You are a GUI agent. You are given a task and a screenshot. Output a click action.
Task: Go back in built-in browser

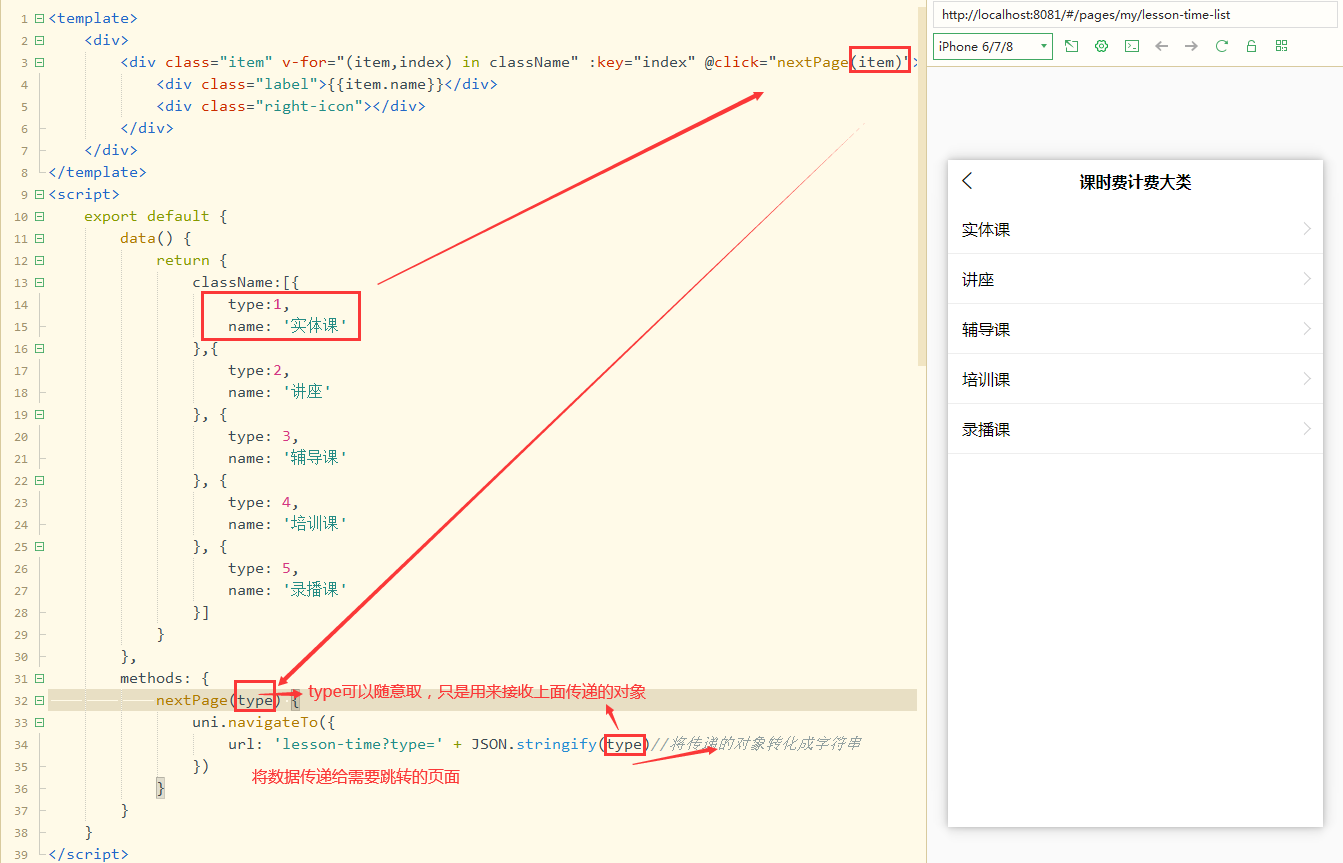pyautogui.click(x=1161, y=46)
